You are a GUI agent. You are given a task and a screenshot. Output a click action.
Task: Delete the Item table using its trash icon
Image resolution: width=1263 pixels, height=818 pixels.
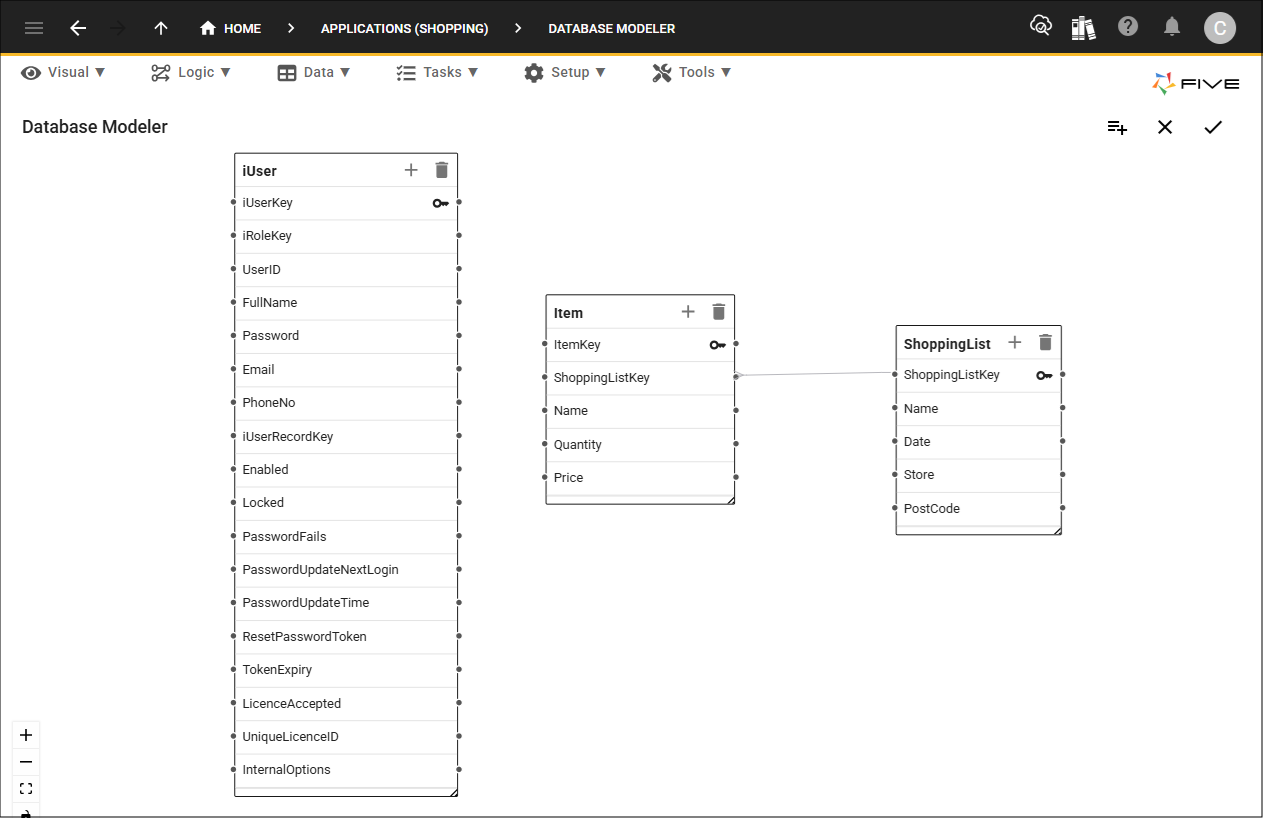[718, 311]
